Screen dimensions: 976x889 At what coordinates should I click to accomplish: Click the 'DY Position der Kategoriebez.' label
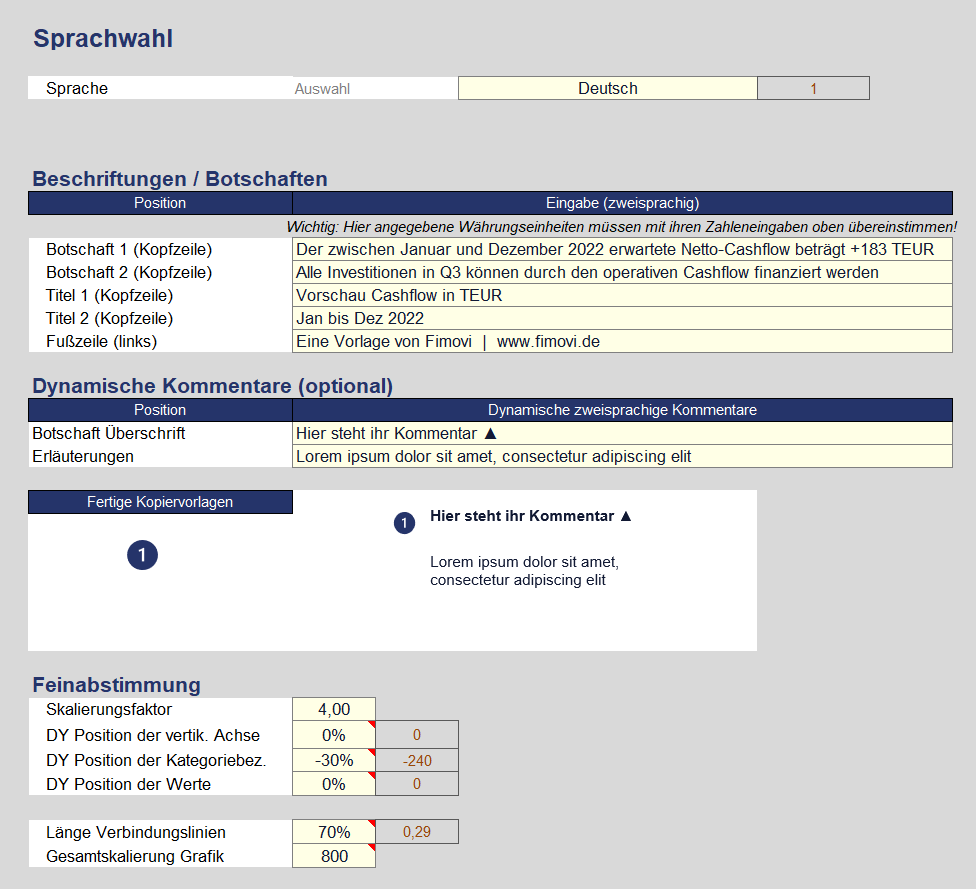[156, 761]
